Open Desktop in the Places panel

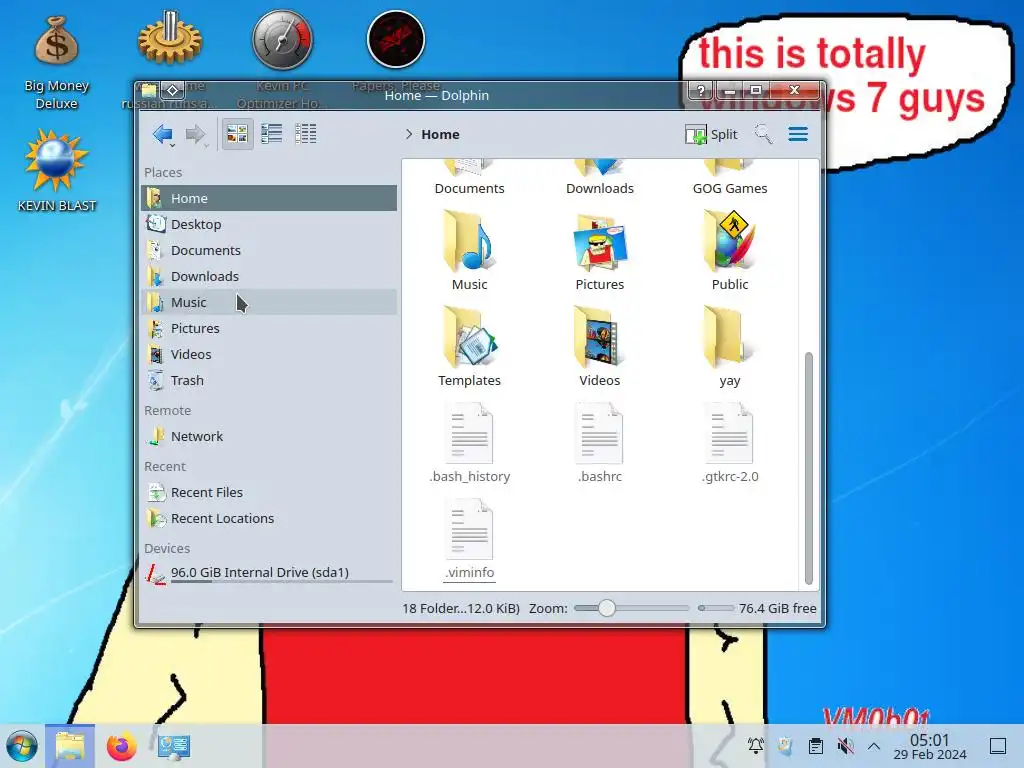pyautogui.click(x=268, y=224)
